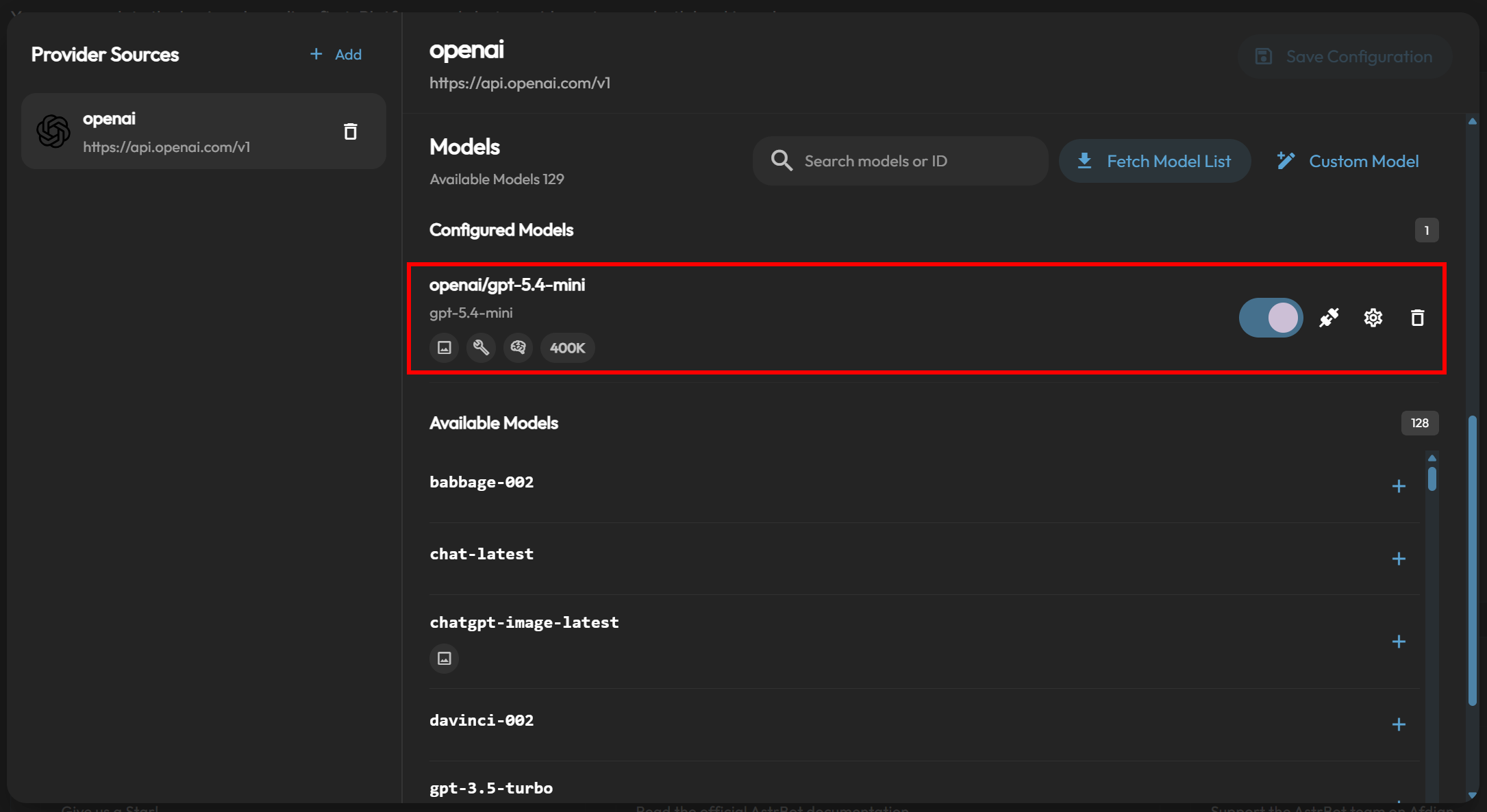Open gpt-5.4-mini settings gear
The width and height of the screenshot is (1487, 812).
(1373, 318)
